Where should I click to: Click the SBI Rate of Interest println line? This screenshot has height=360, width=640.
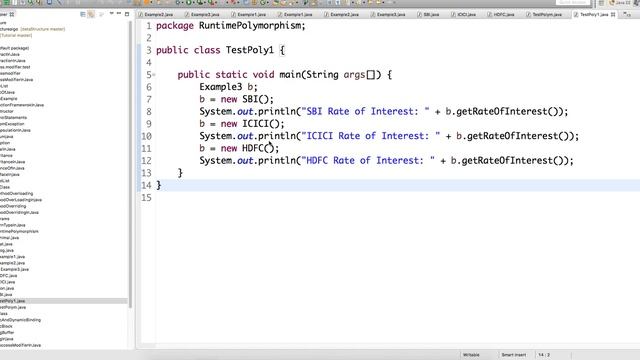384,111
